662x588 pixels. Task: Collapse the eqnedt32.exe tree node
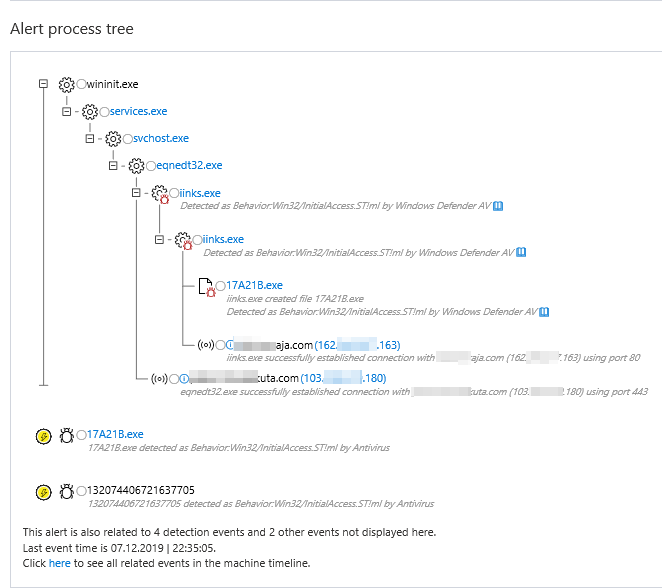[x=113, y=165]
